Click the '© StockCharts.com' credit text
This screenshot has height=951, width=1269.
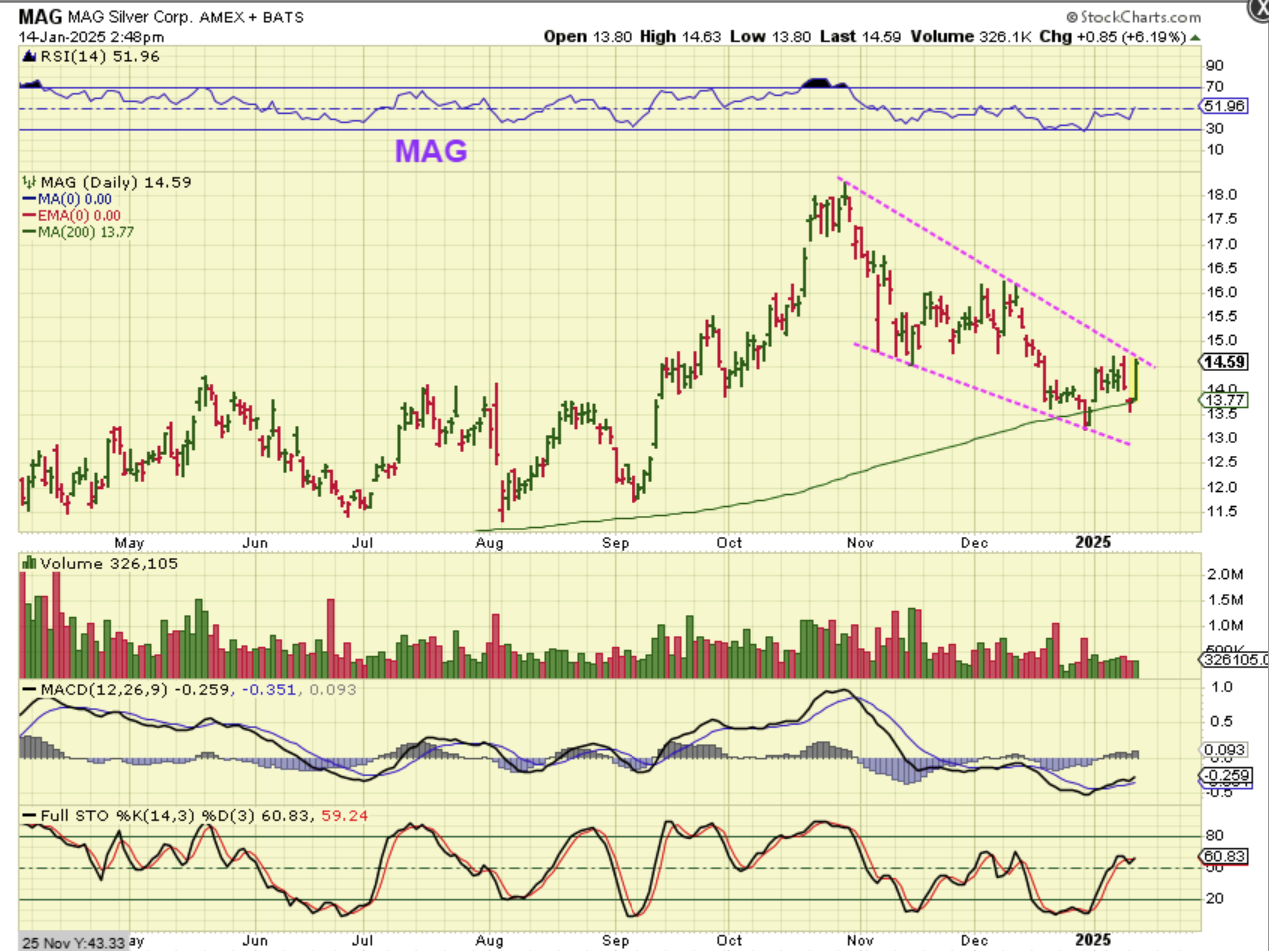pyautogui.click(x=1133, y=17)
